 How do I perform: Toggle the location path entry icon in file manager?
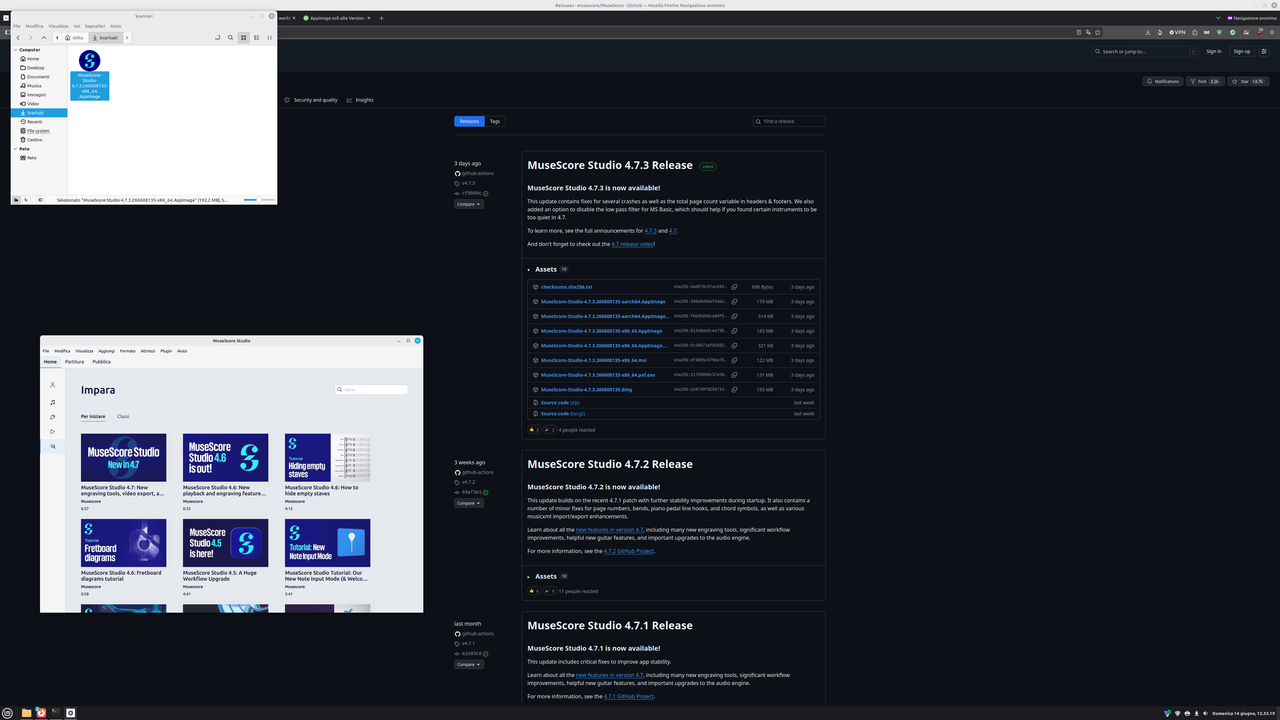tap(217, 38)
